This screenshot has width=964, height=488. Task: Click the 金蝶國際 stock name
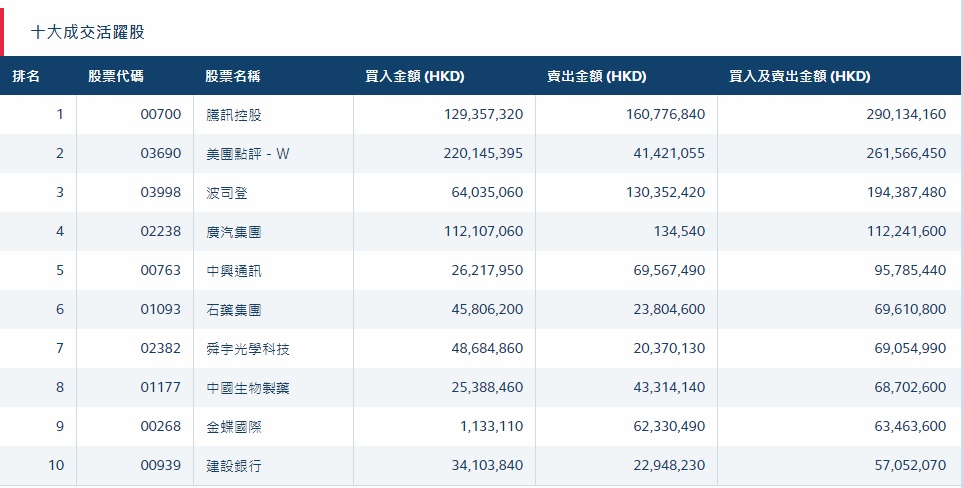(233, 427)
